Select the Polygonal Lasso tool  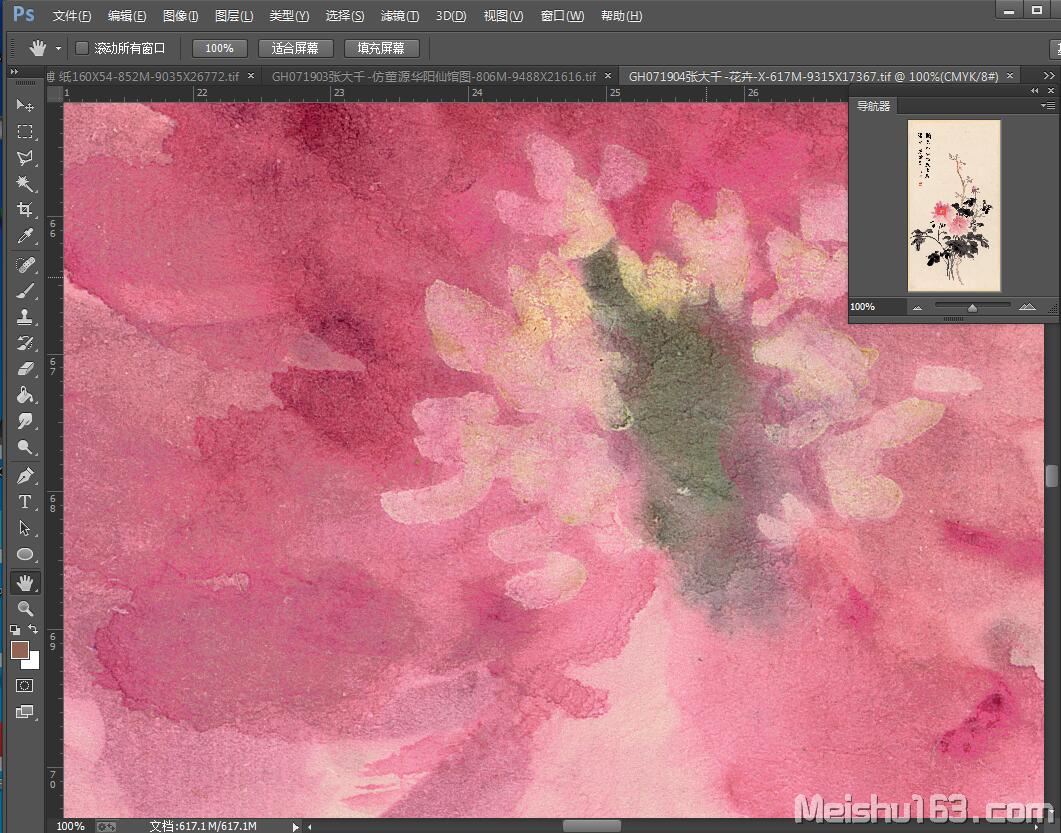[x=25, y=158]
